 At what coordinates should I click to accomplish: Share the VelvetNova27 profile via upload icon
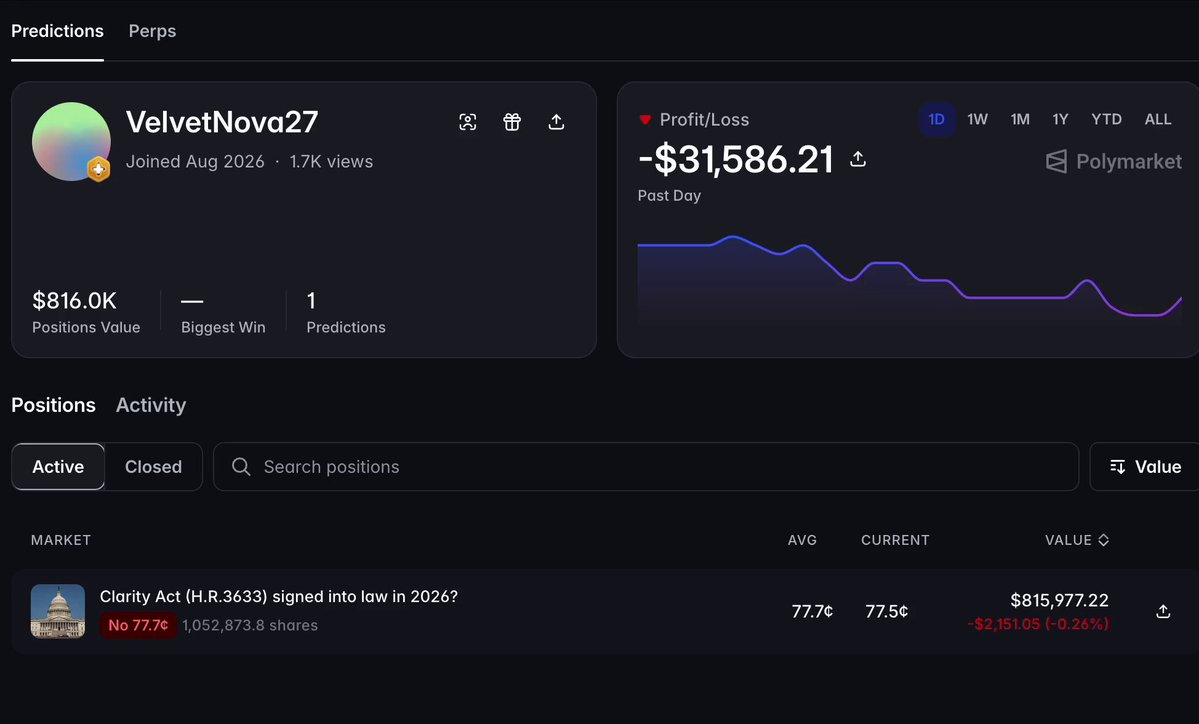click(x=556, y=122)
